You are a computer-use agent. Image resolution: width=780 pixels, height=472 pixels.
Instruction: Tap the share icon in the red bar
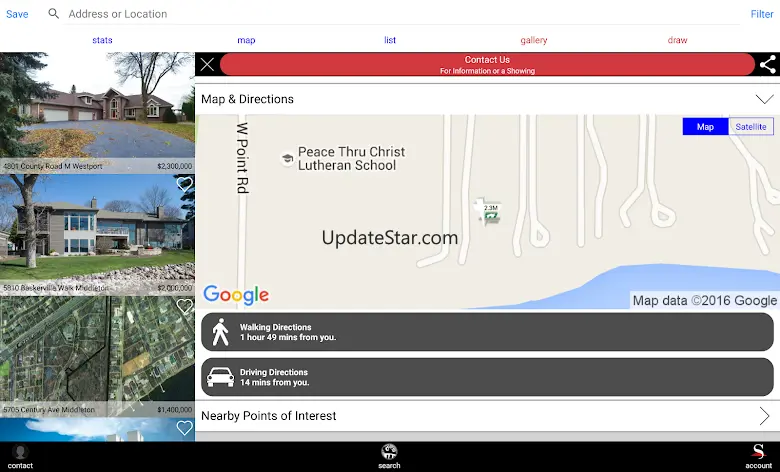768,64
